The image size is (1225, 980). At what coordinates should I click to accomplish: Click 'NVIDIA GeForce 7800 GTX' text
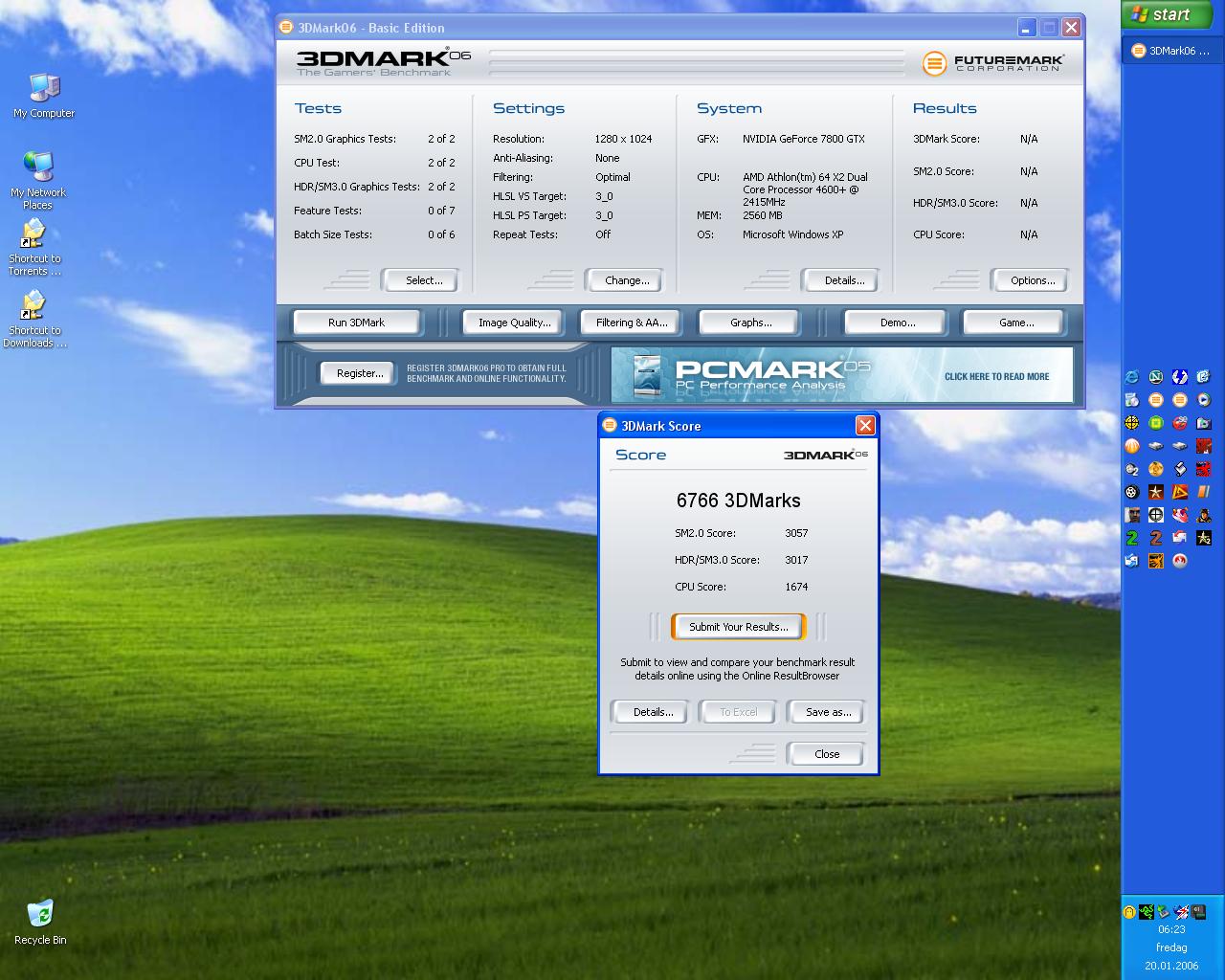point(804,139)
